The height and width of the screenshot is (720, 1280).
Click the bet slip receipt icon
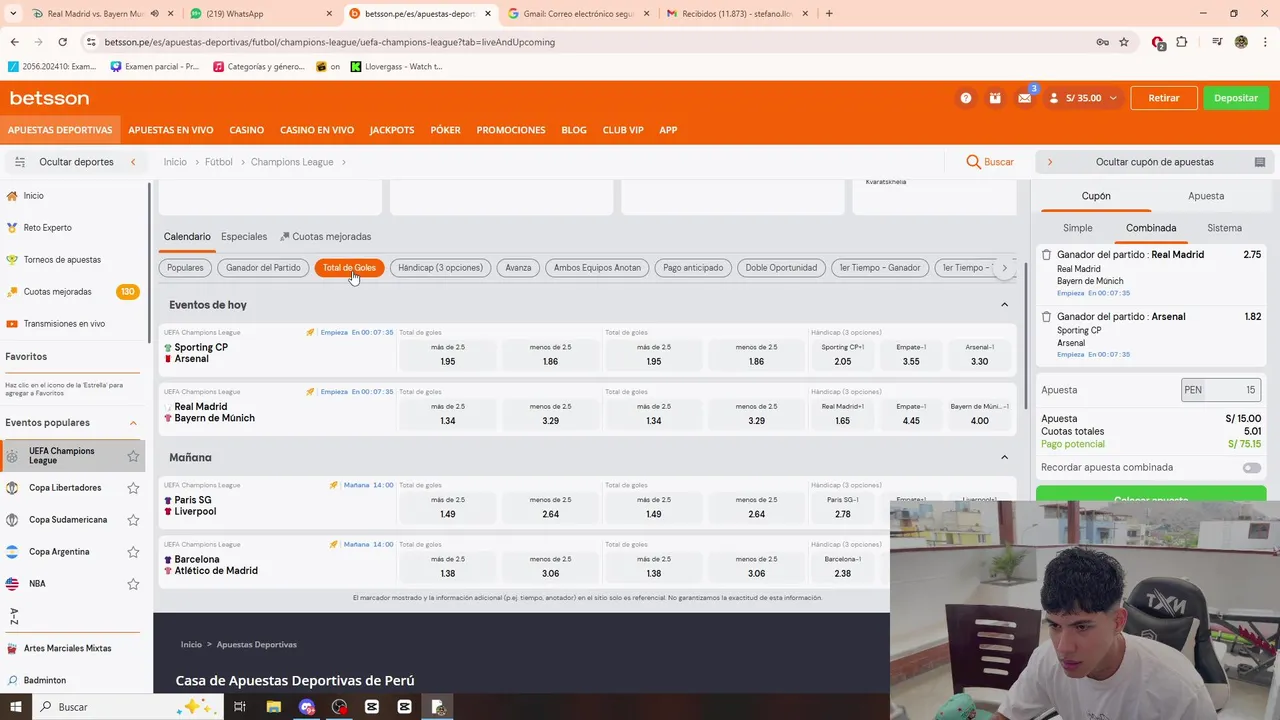[1260, 162]
